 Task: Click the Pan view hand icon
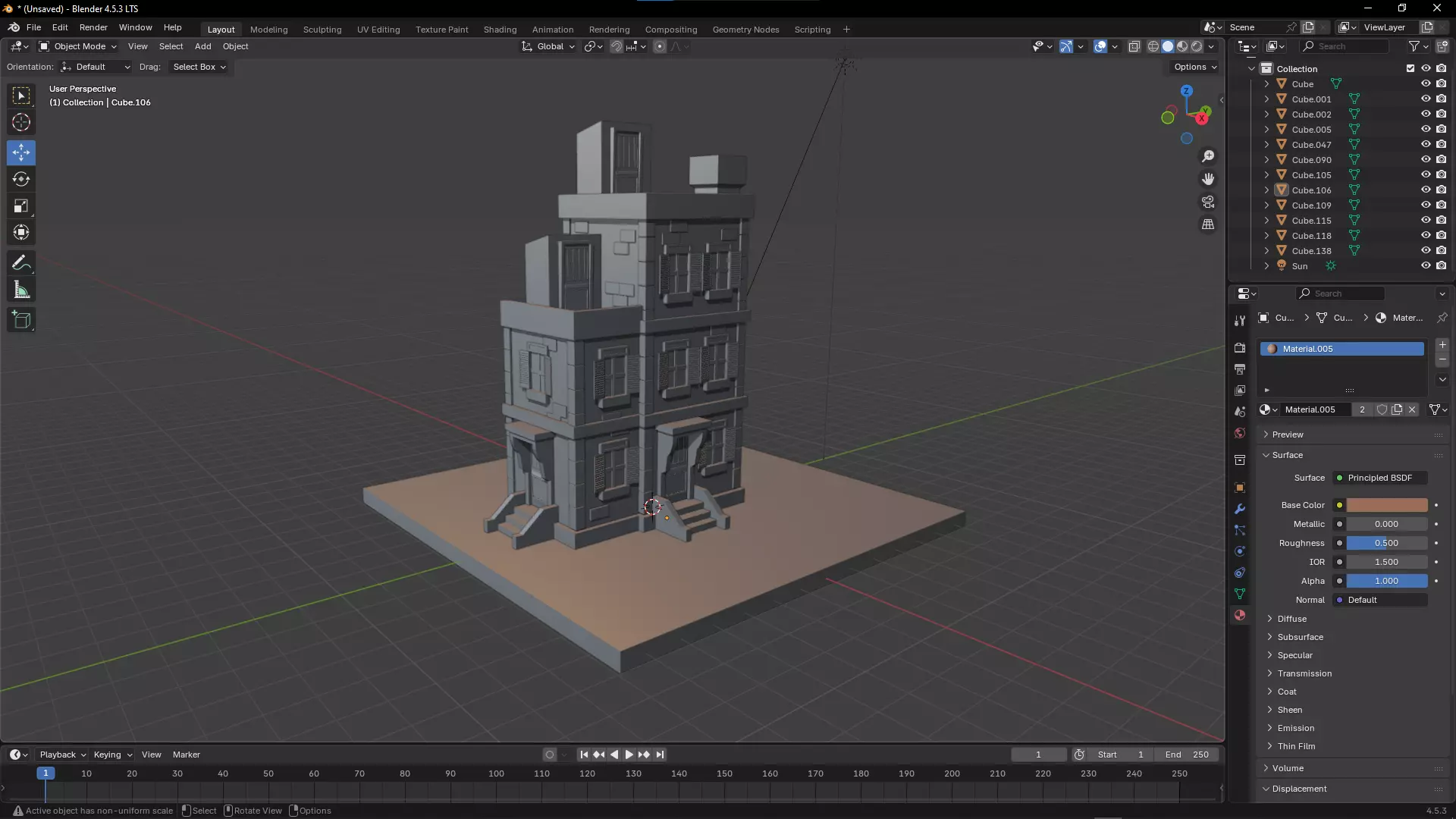(x=1208, y=179)
